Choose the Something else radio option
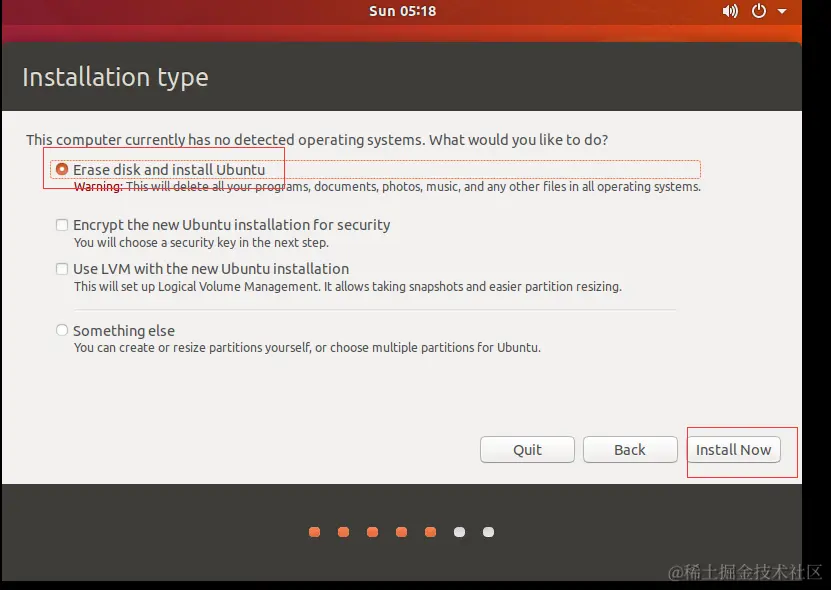This screenshot has height=590, width=831. (62, 330)
